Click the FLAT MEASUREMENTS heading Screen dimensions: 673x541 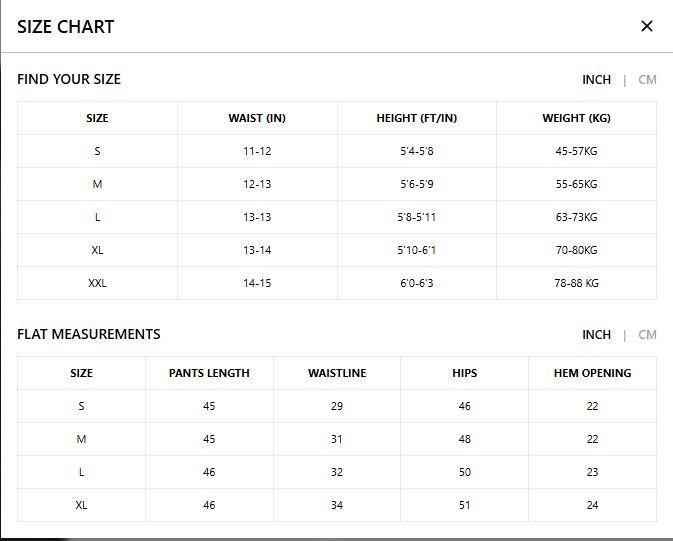click(x=89, y=334)
